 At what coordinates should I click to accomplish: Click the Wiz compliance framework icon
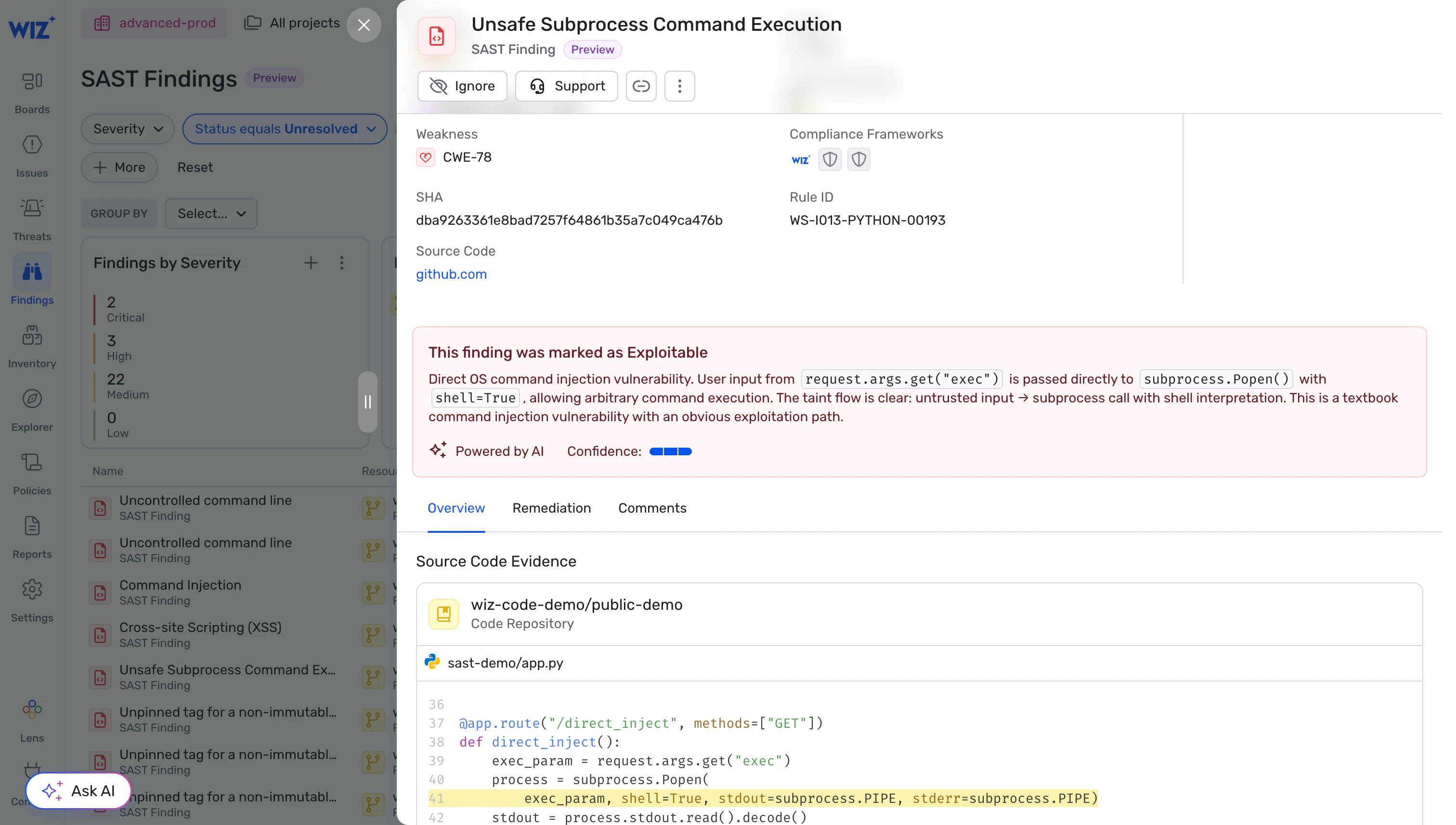[800, 160]
